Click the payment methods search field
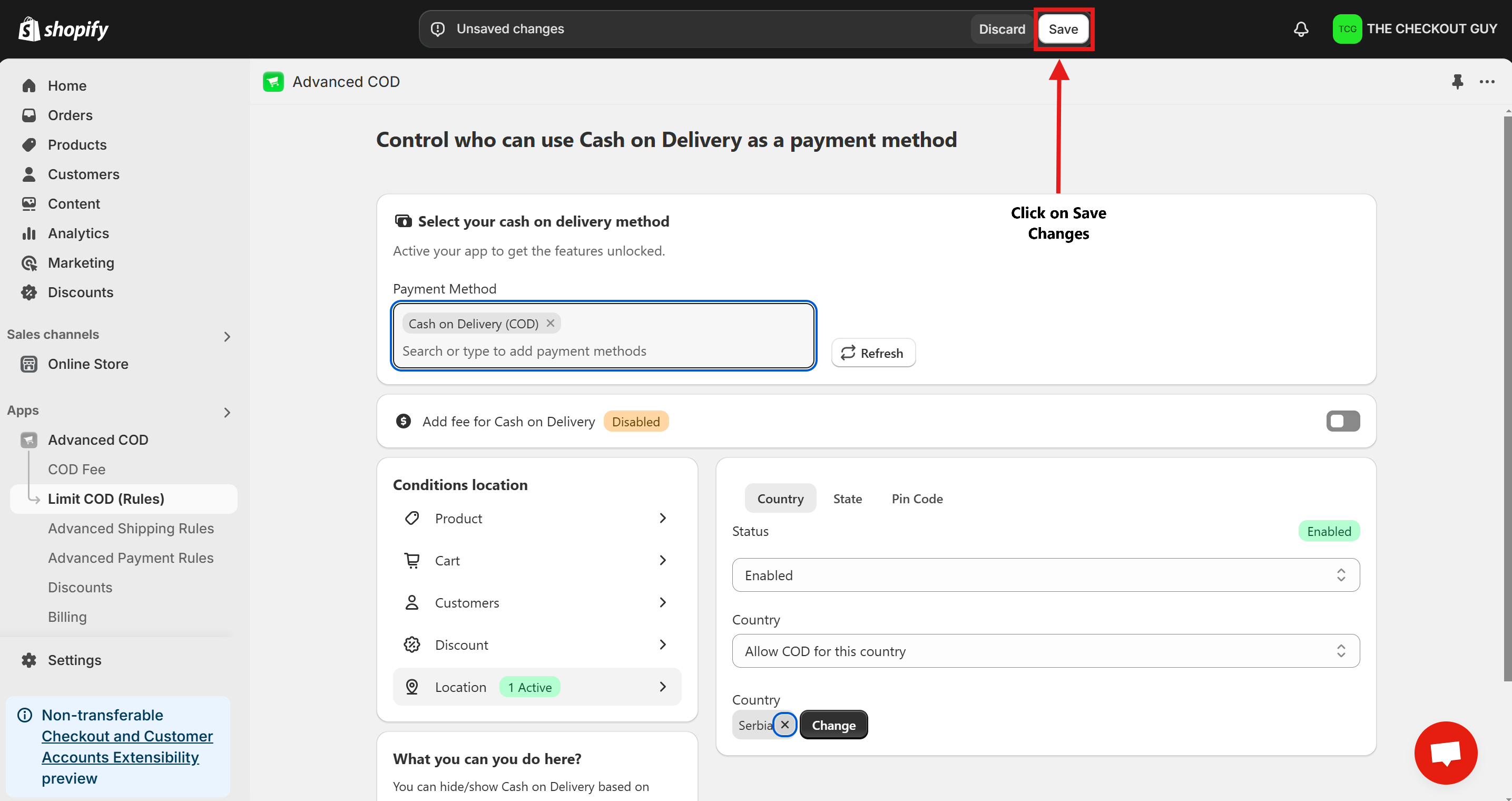Image resolution: width=1512 pixels, height=801 pixels. tap(603, 351)
